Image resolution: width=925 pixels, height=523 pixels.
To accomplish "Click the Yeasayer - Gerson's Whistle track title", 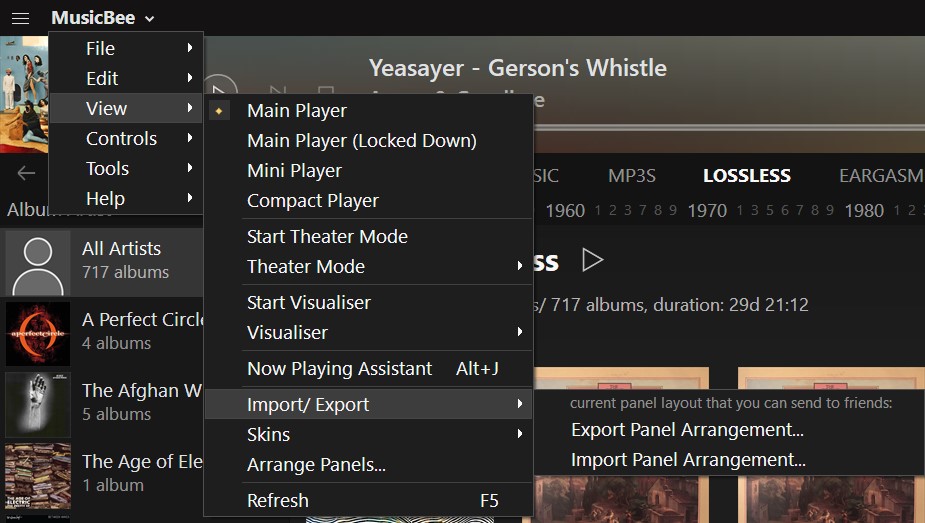I will tap(518, 68).
